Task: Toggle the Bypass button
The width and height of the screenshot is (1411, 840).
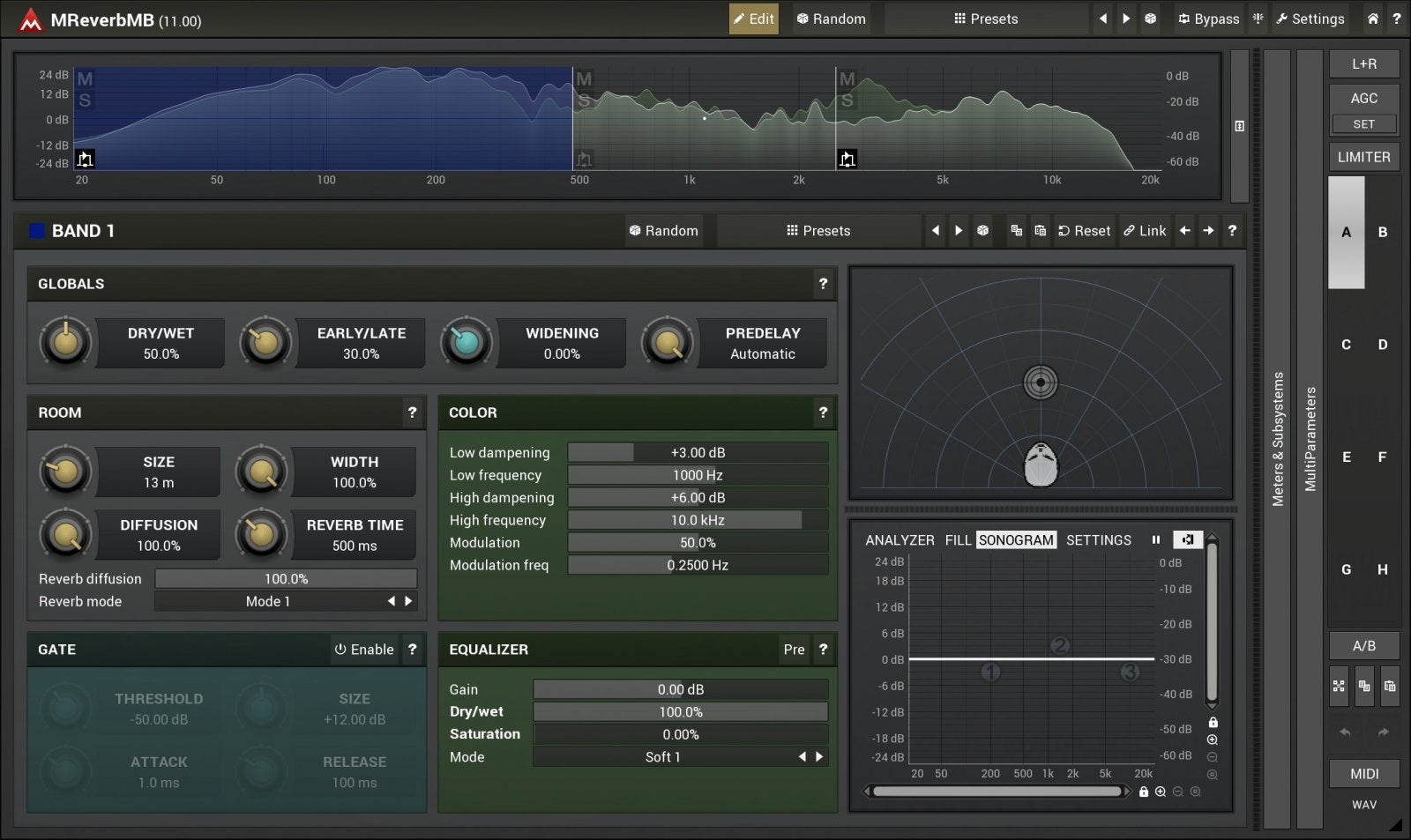Action: [x=1207, y=19]
